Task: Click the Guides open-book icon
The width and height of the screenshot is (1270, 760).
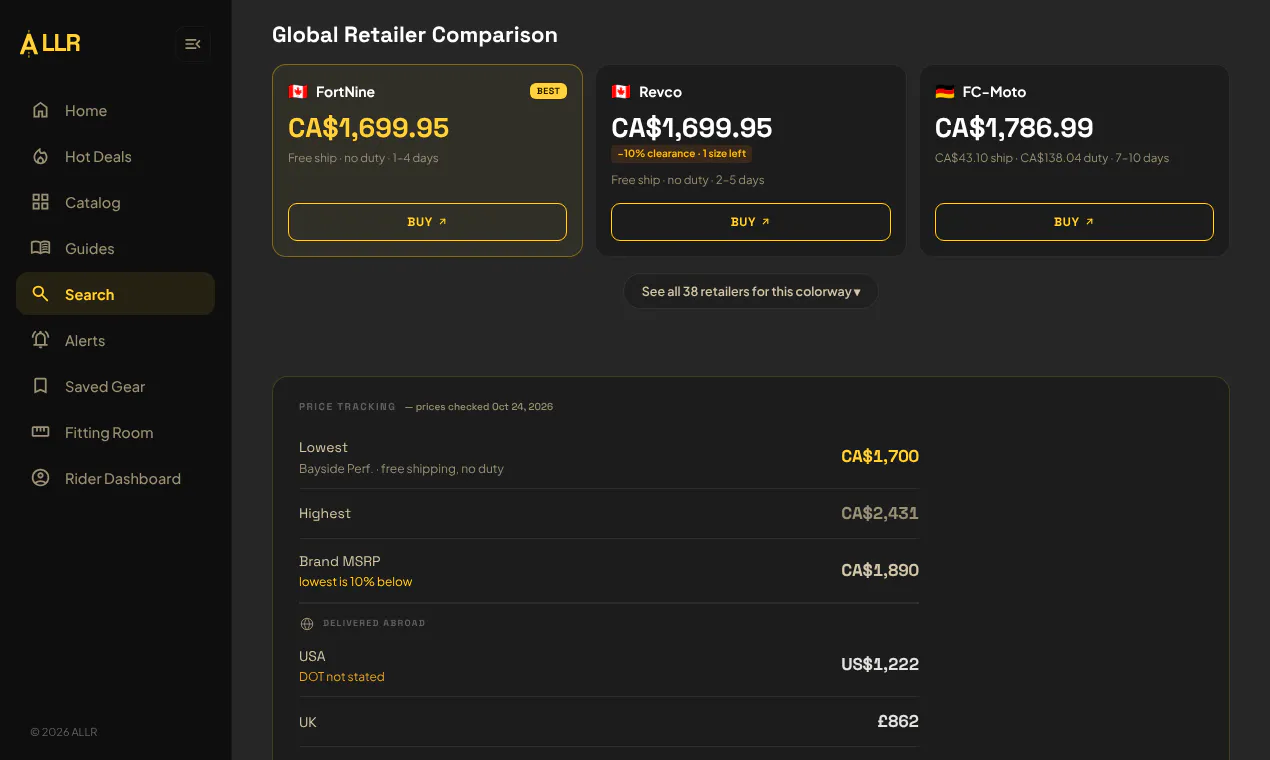Action: pos(41,248)
